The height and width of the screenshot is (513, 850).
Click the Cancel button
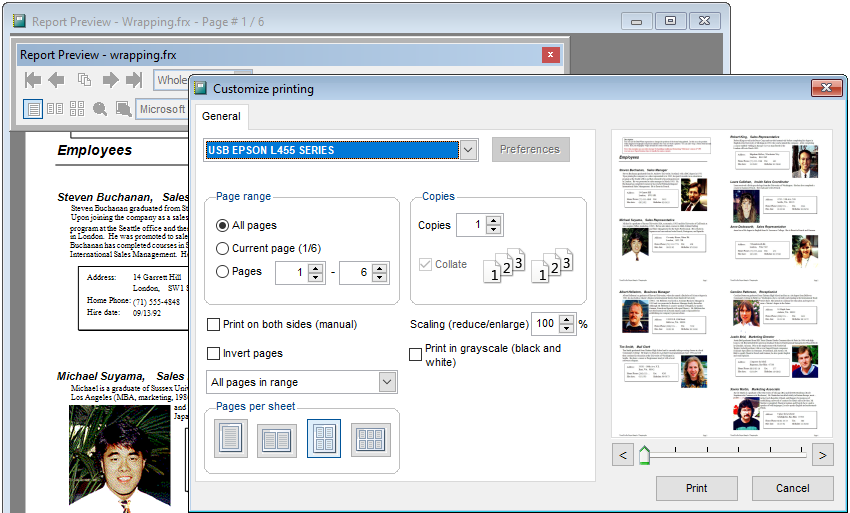tap(793, 488)
